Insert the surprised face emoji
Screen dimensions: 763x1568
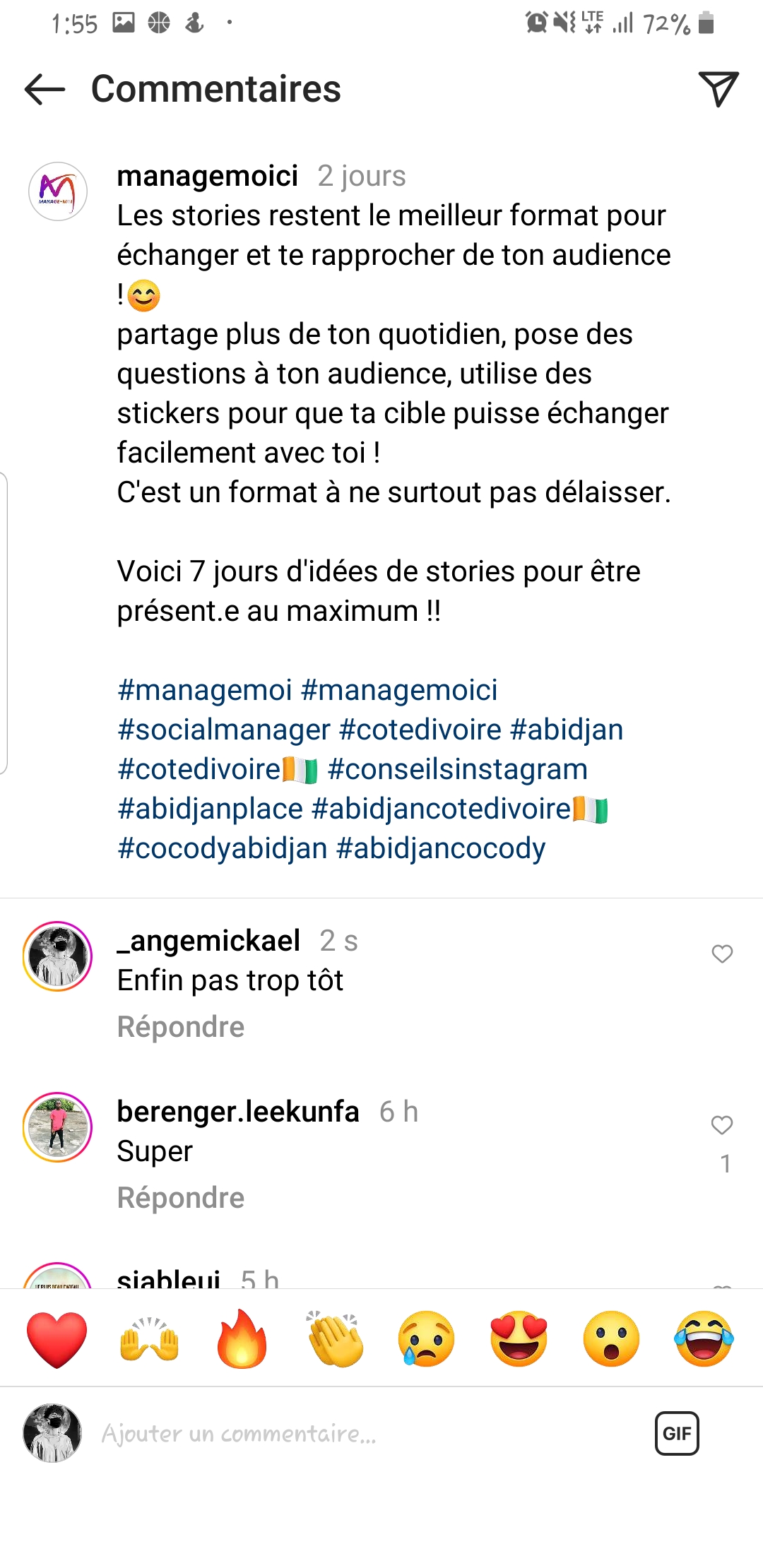(611, 1339)
